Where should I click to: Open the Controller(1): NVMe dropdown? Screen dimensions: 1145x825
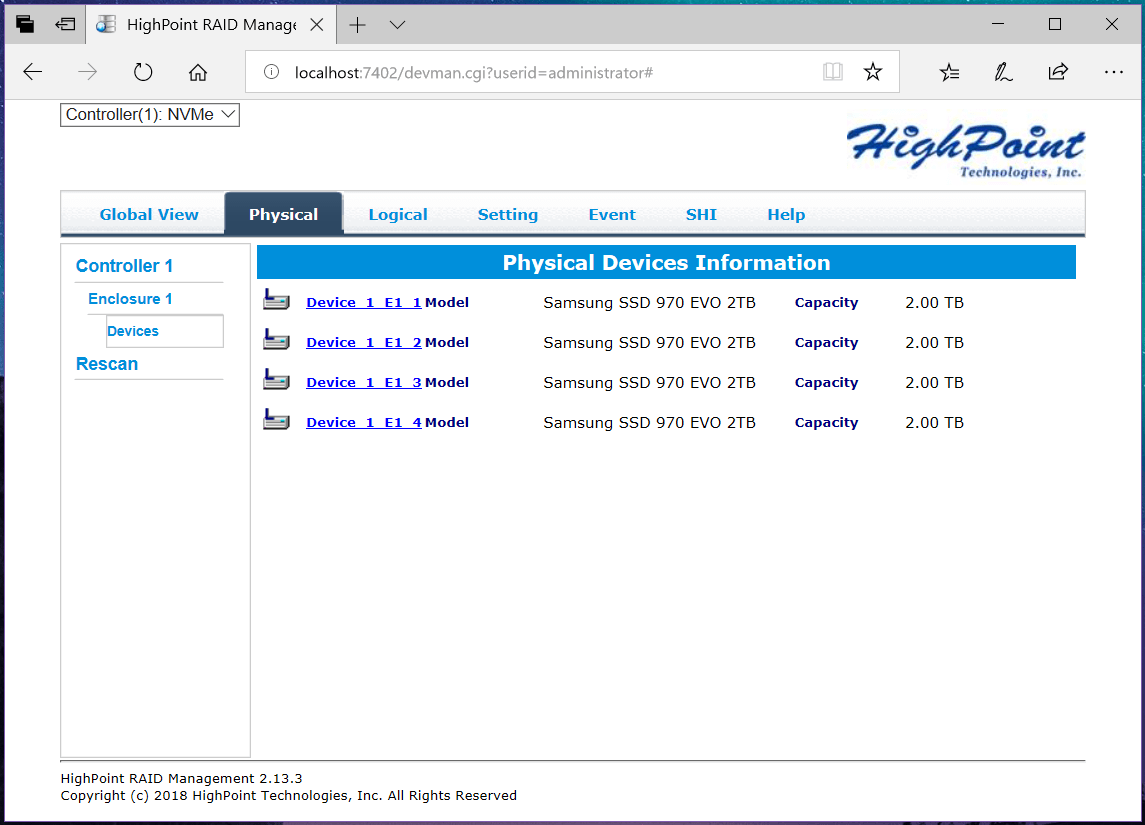[x=150, y=115]
